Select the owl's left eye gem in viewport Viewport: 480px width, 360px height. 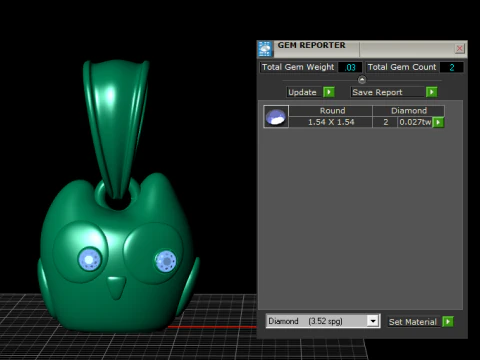[x=89, y=259]
